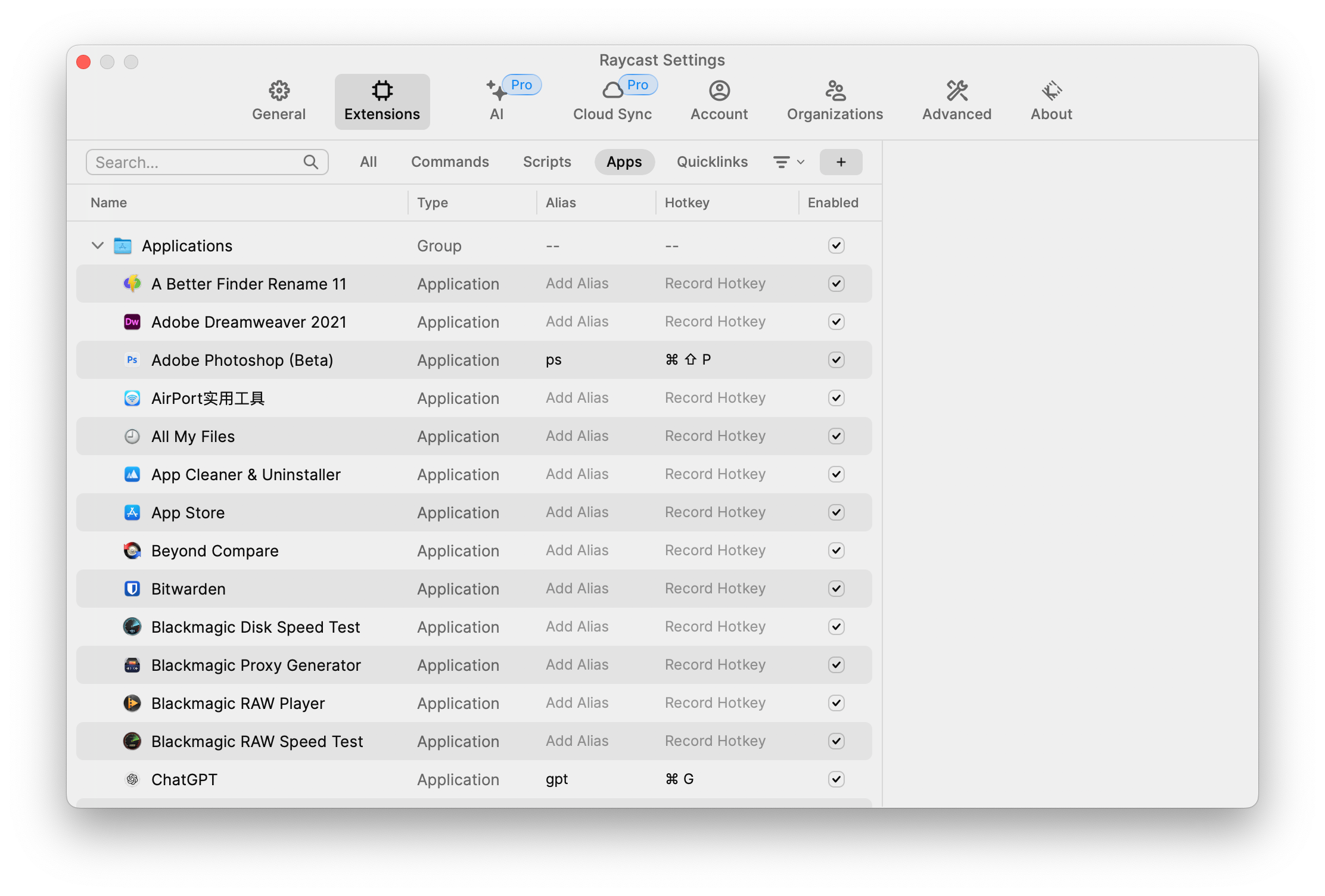Click the Applications group folder icon

tap(123, 245)
